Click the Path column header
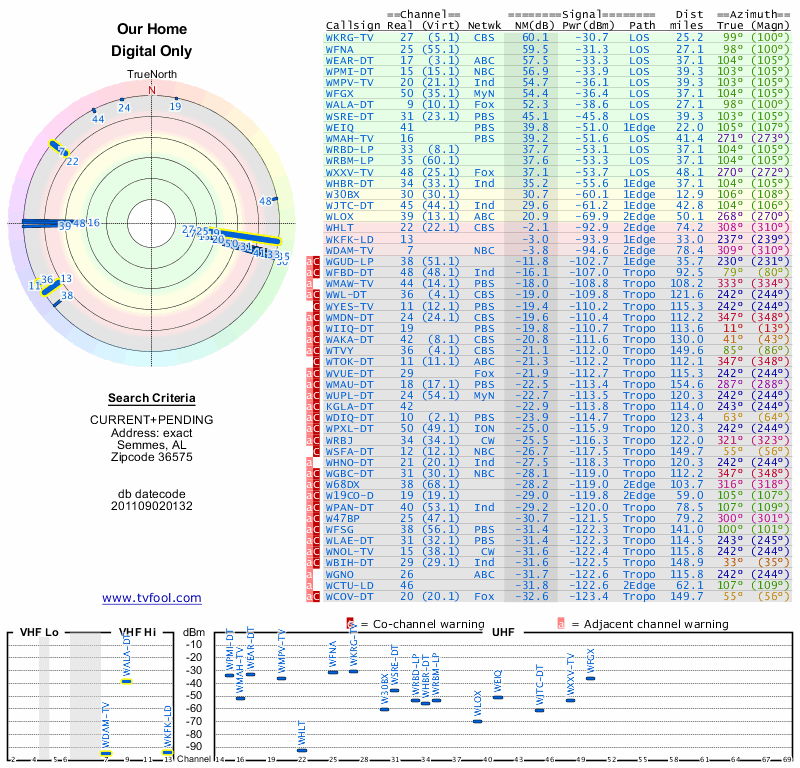 (x=642, y=26)
